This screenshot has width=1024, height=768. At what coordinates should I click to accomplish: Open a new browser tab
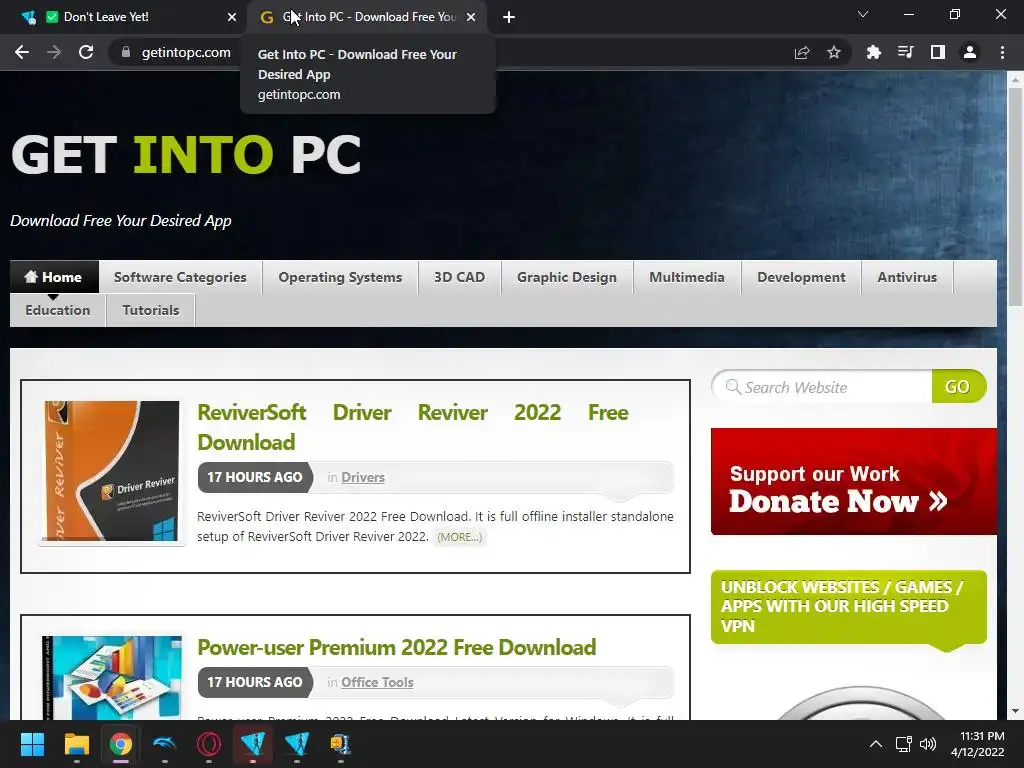(x=509, y=17)
